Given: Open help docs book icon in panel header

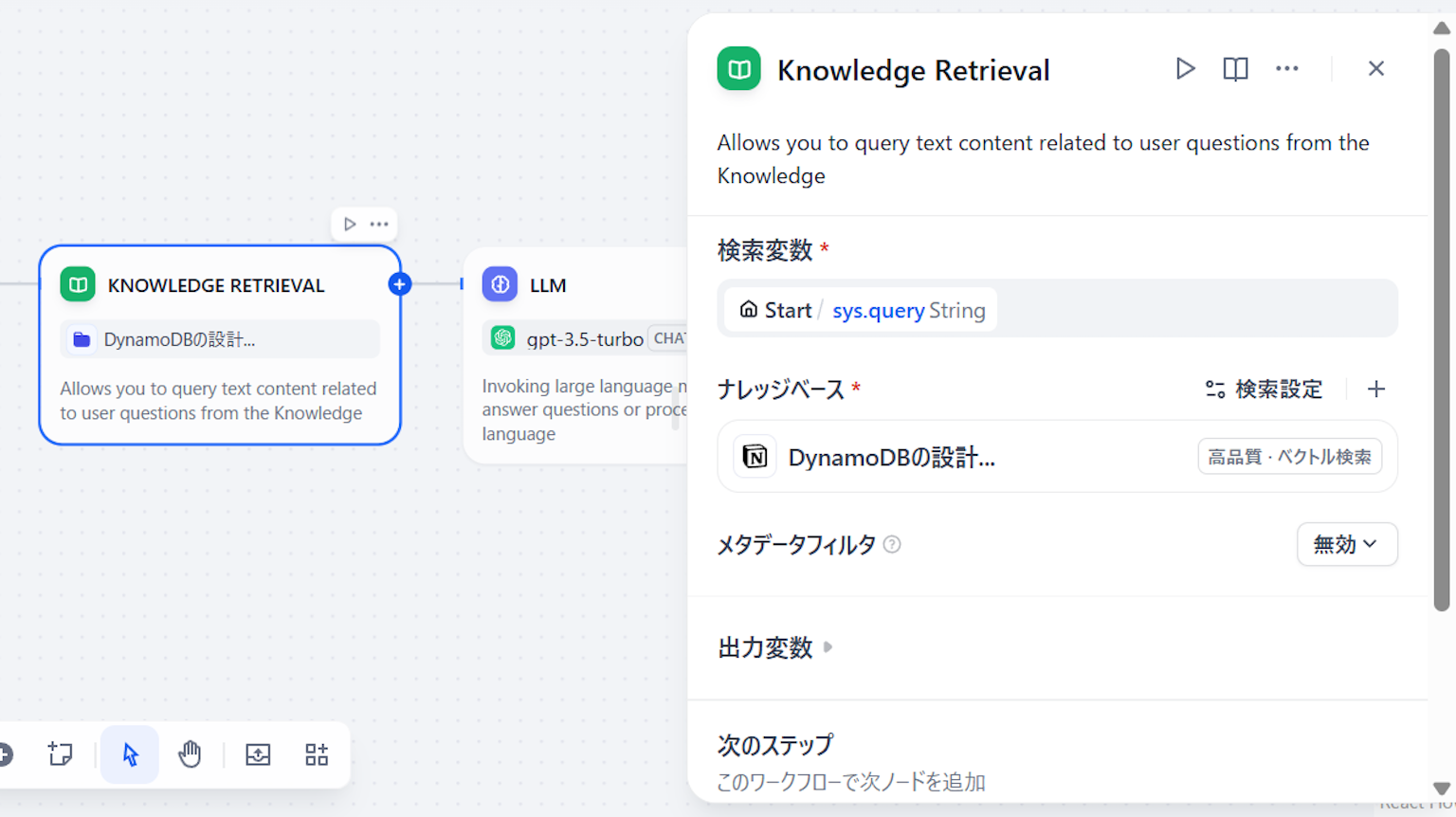Looking at the screenshot, I should pyautogui.click(x=1235, y=69).
